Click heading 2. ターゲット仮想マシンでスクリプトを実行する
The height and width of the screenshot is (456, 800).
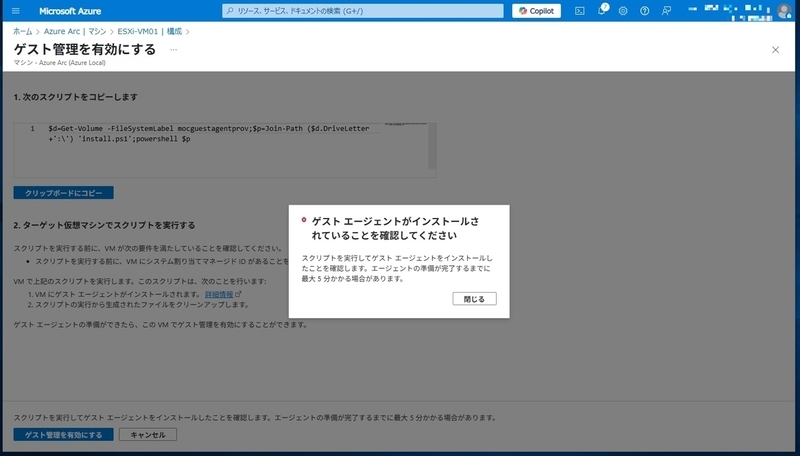coord(104,225)
